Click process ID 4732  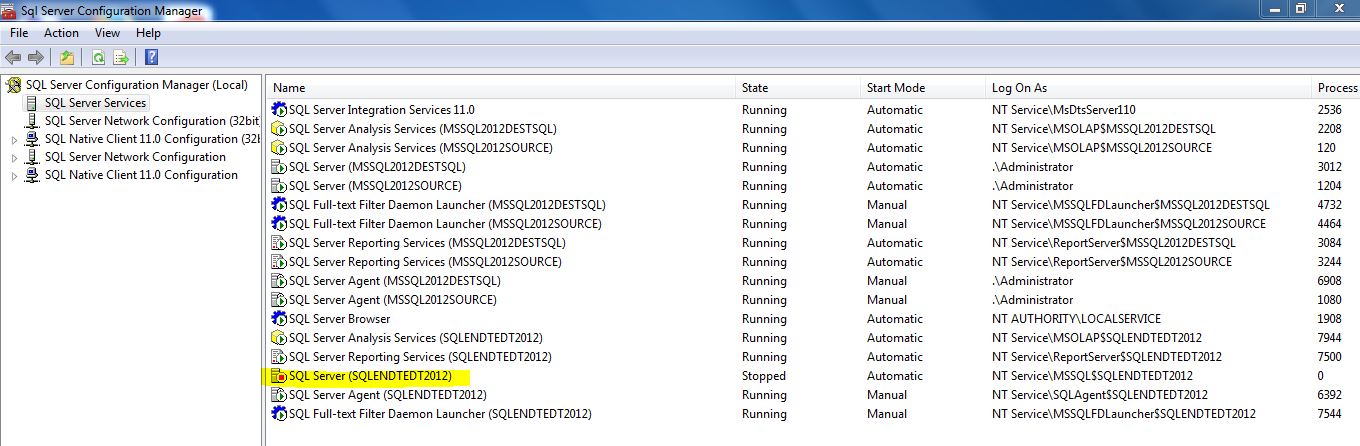coord(1329,205)
